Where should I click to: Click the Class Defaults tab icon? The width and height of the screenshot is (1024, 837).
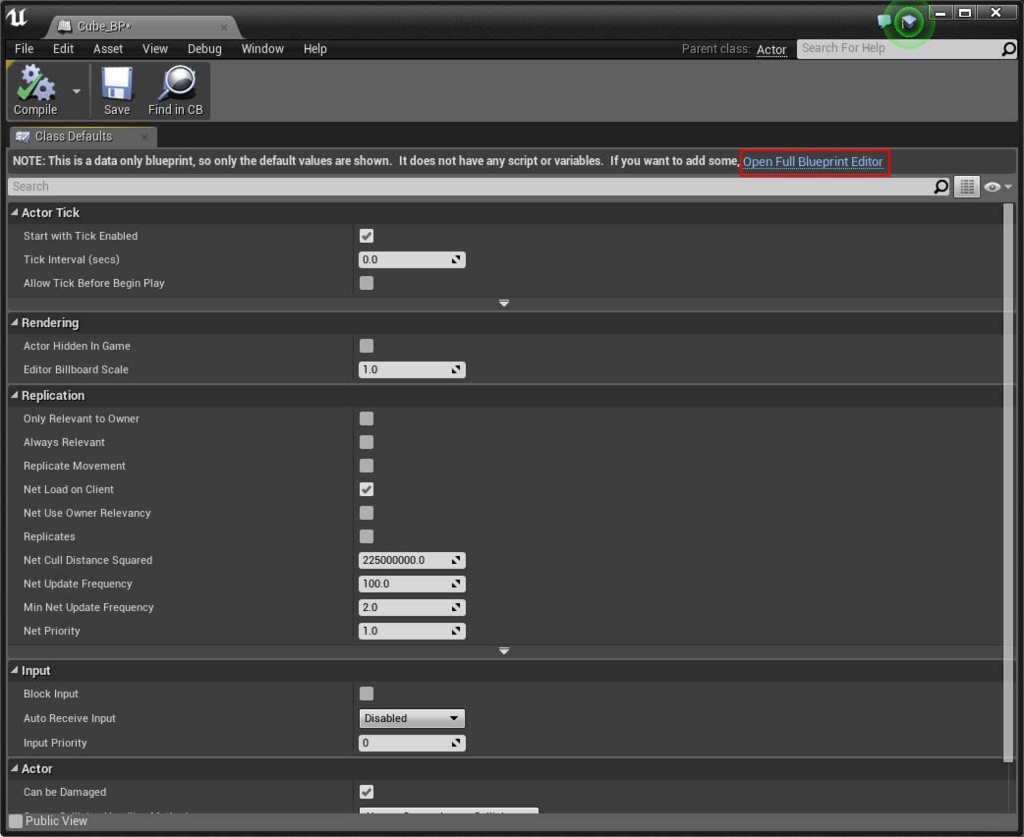(22, 136)
